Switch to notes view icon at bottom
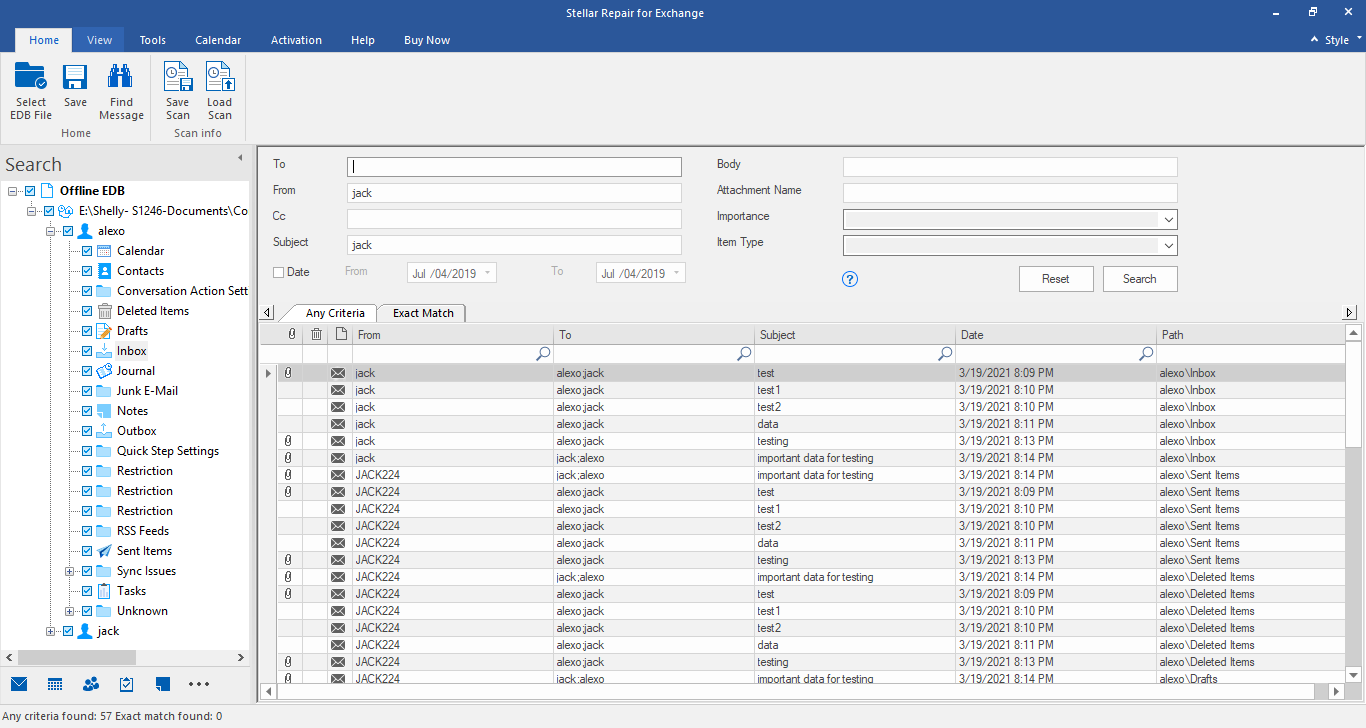1366x728 pixels. point(163,684)
